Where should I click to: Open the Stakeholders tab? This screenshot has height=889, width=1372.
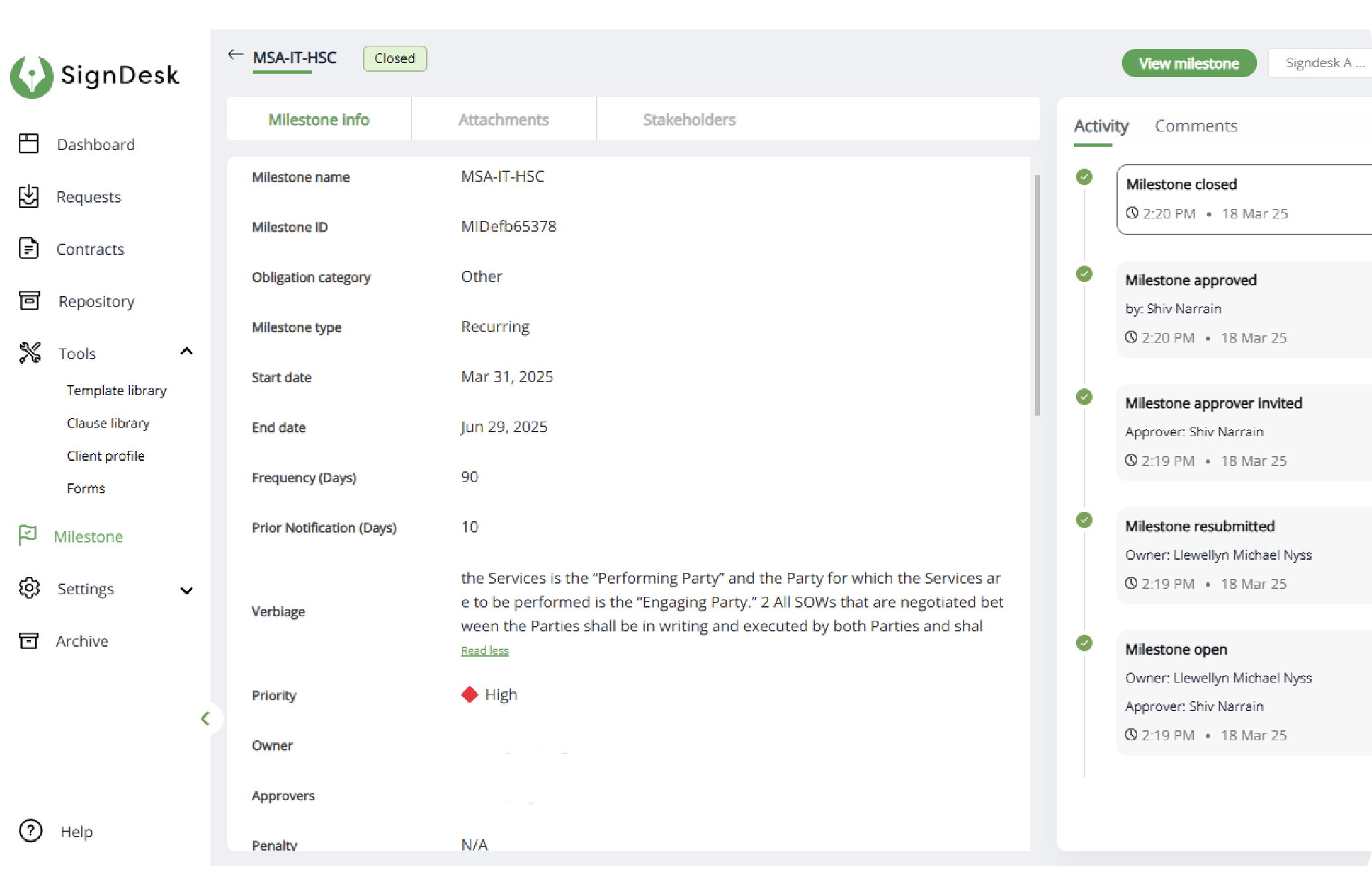[689, 120]
